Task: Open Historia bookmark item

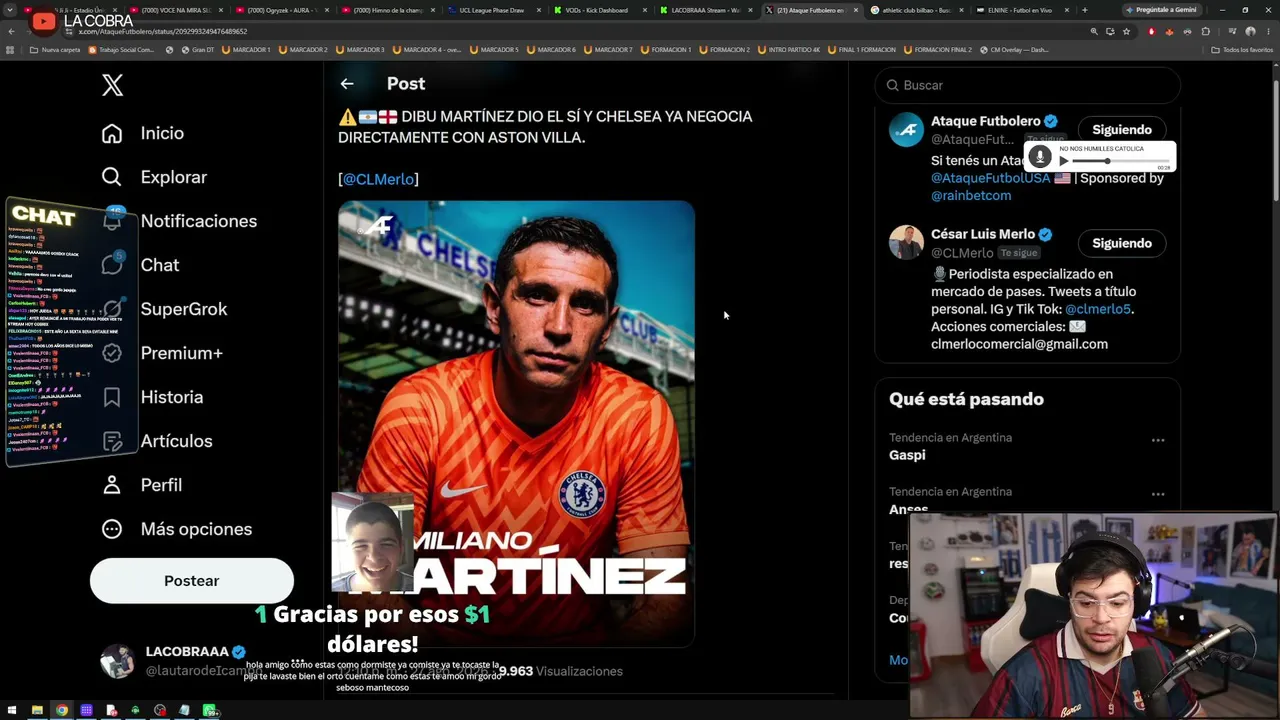Action: tap(112, 397)
